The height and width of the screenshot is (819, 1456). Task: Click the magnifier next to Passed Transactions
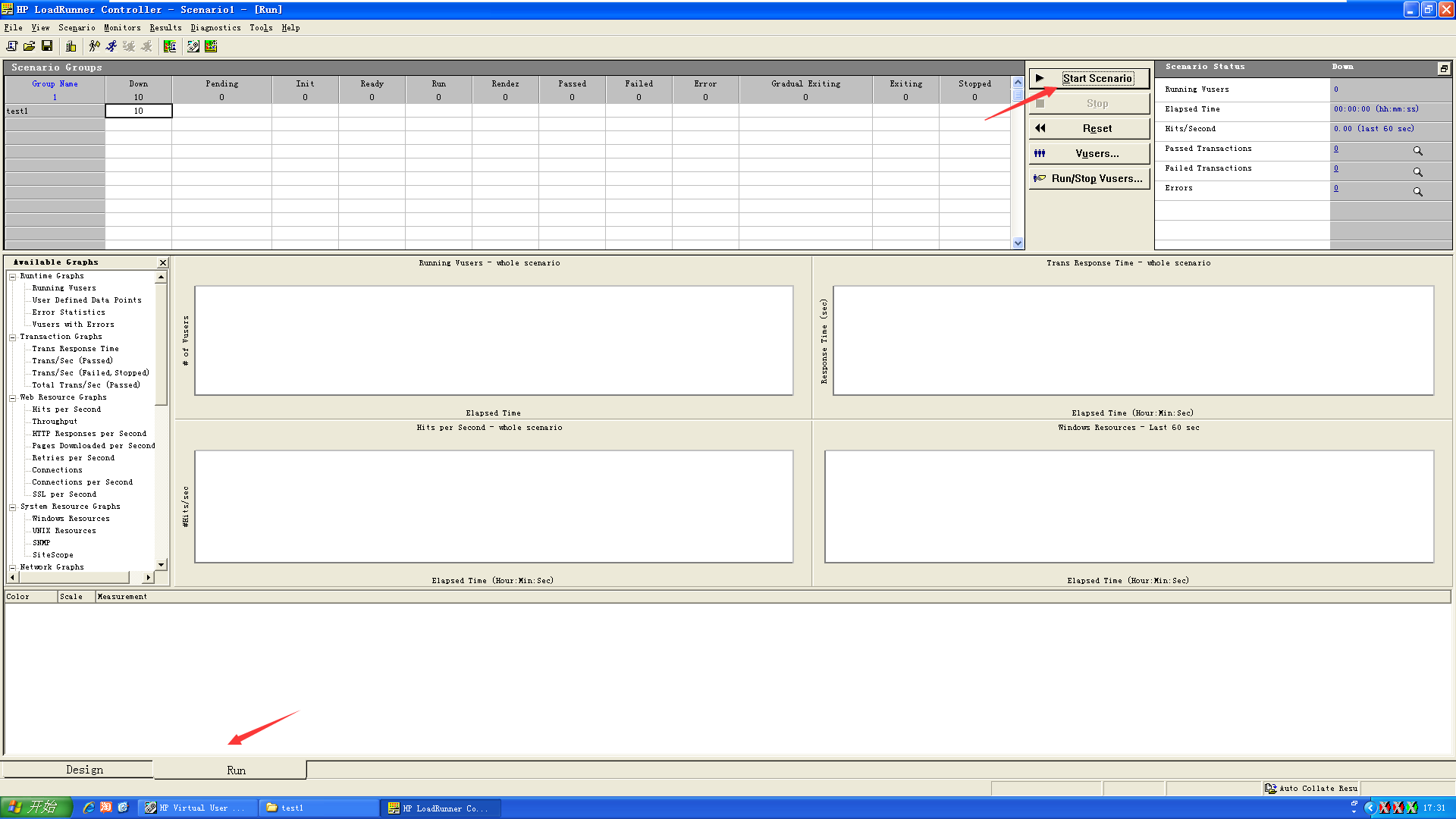coord(1417,151)
